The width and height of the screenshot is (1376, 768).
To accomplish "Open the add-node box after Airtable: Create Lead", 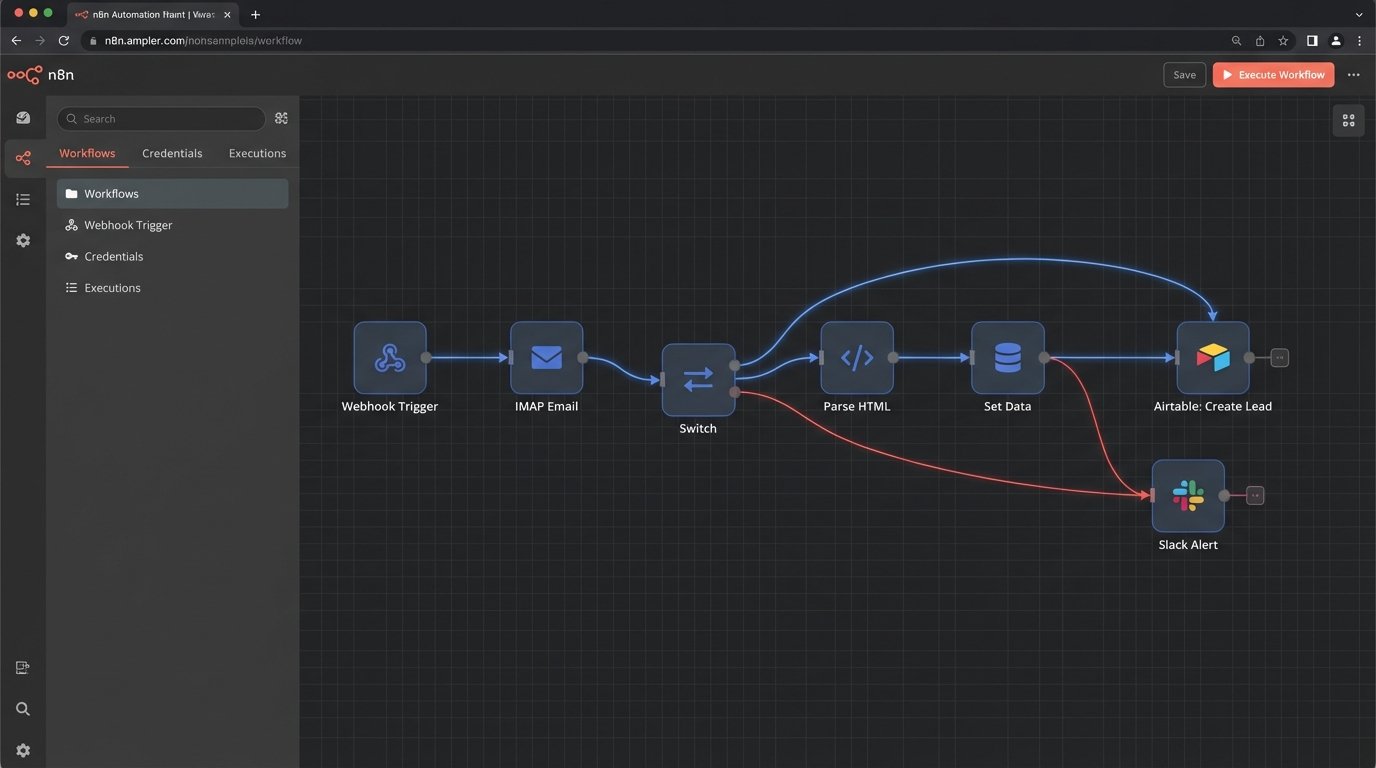I will tap(1279, 357).
